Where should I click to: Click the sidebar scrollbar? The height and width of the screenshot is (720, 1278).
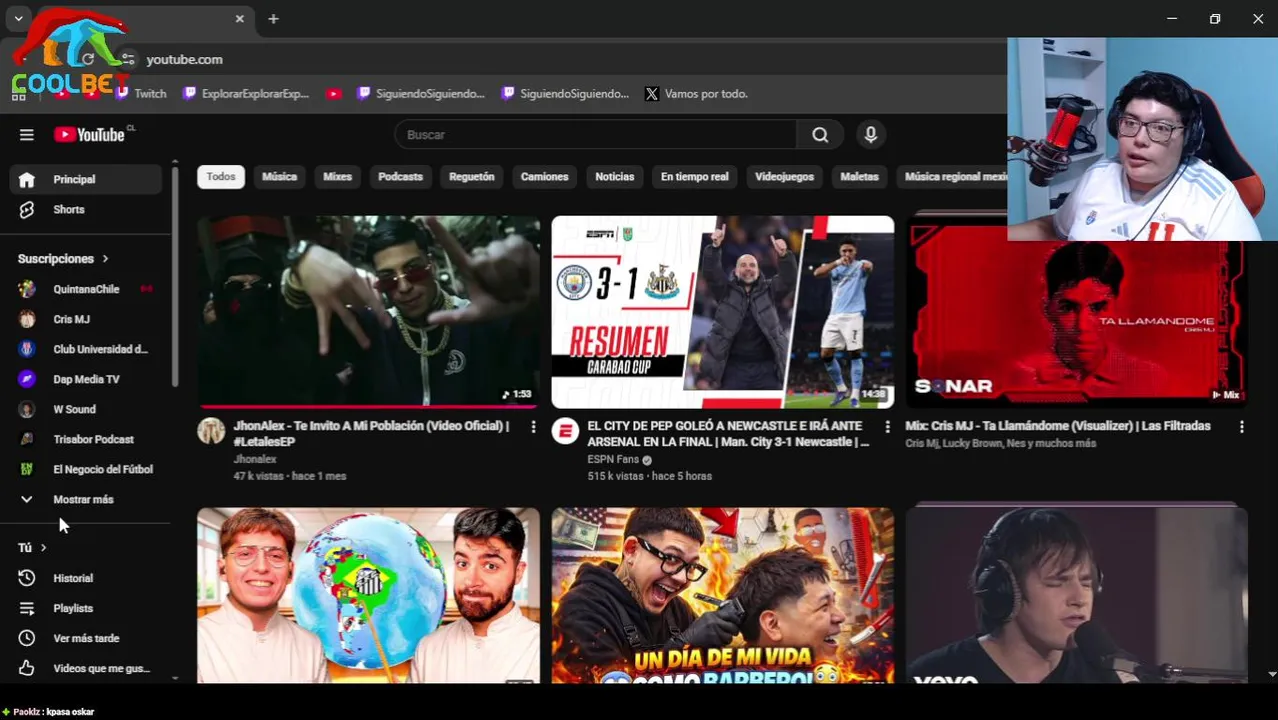coord(175,275)
